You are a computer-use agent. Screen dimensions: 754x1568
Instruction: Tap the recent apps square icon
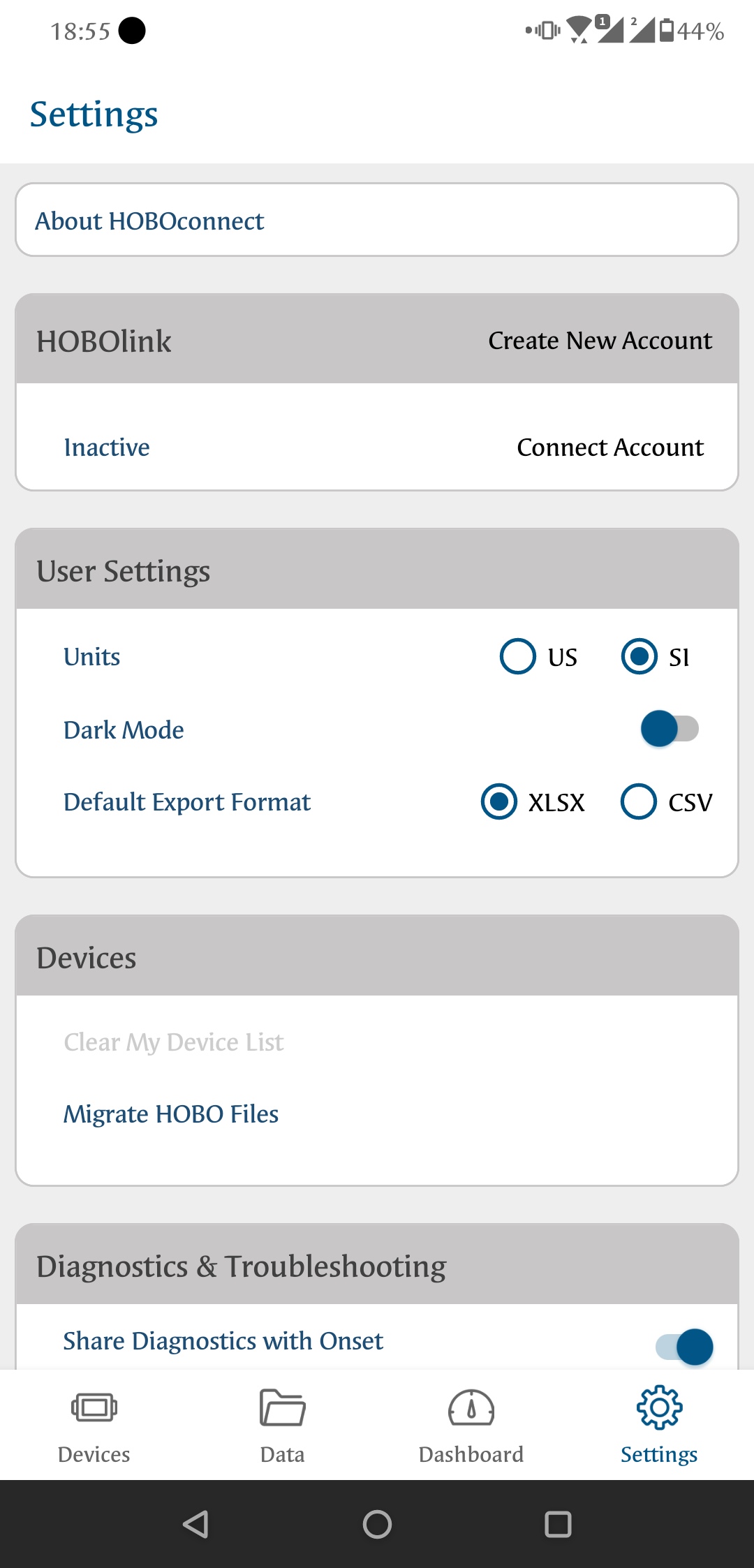[558, 1524]
